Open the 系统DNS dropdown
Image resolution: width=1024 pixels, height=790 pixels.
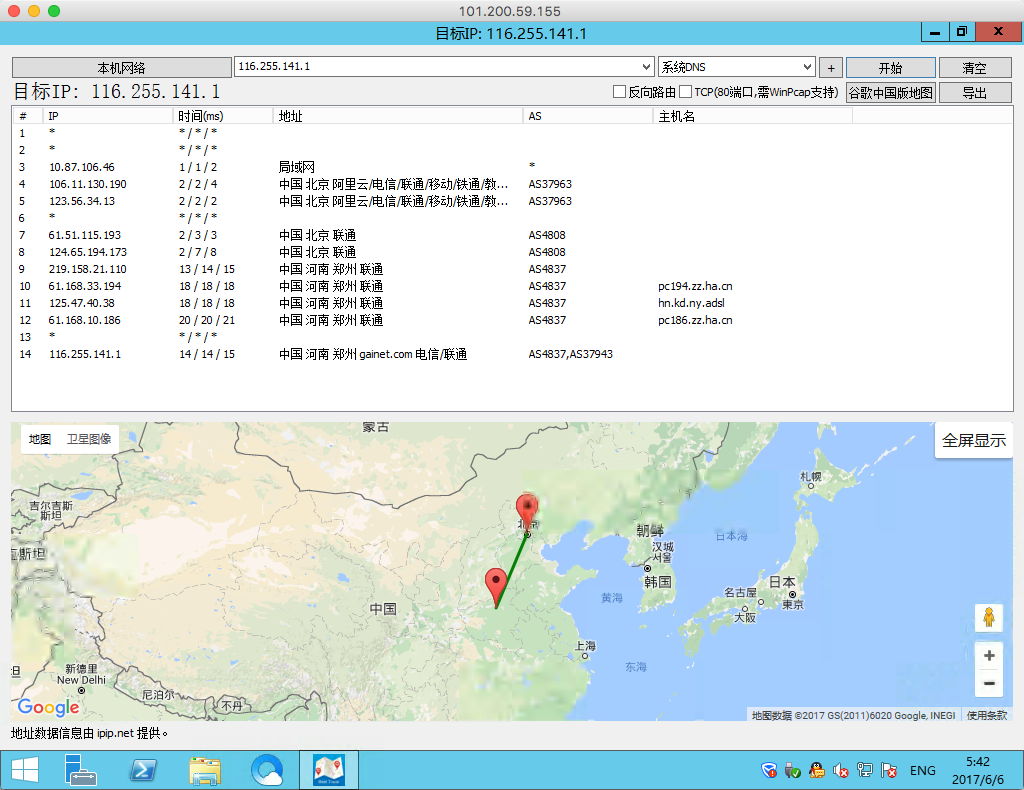807,67
